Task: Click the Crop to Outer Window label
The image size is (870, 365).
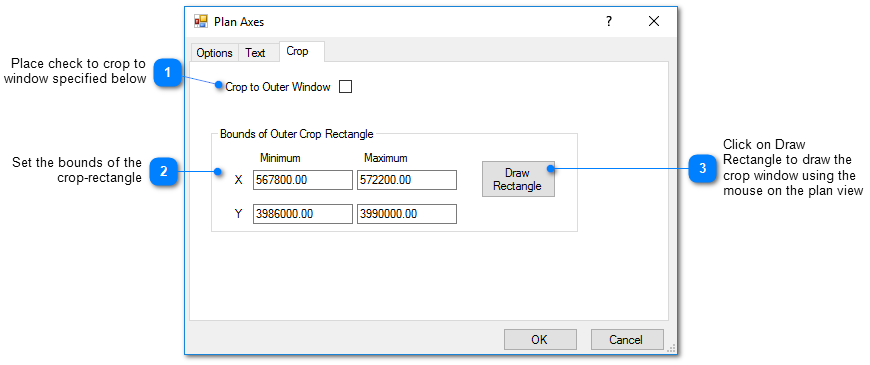Action: (x=277, y=87)
